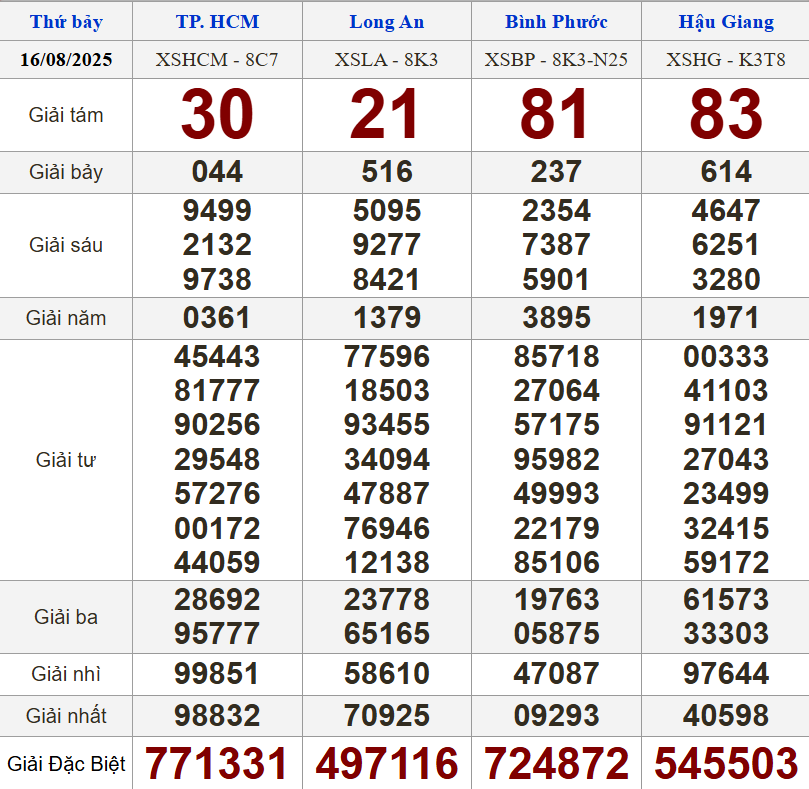809x789 pixels.
Task: Select Hậu Giang Giải tám number 83
Action: 726,115
